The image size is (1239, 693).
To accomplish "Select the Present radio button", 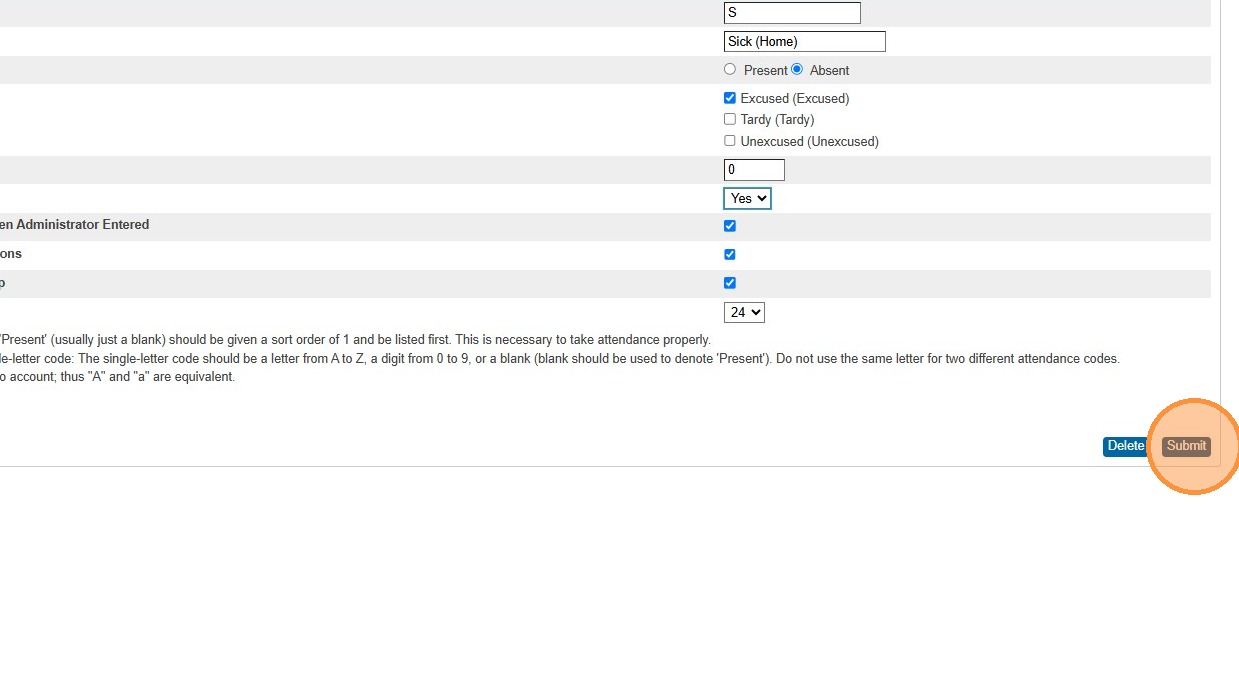I will [730, 69].
